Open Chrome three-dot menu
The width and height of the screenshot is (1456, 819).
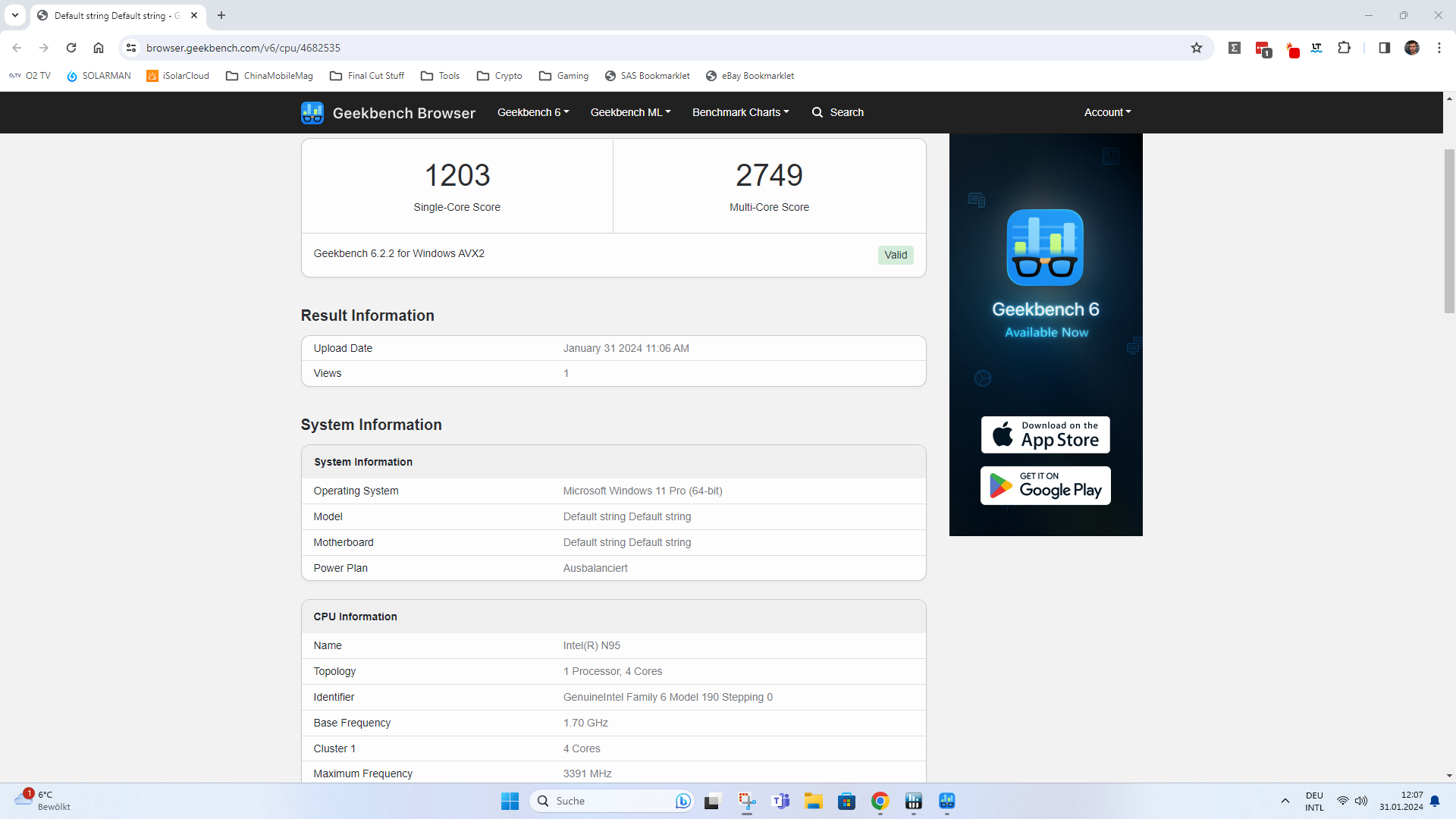pos(1439,48)
